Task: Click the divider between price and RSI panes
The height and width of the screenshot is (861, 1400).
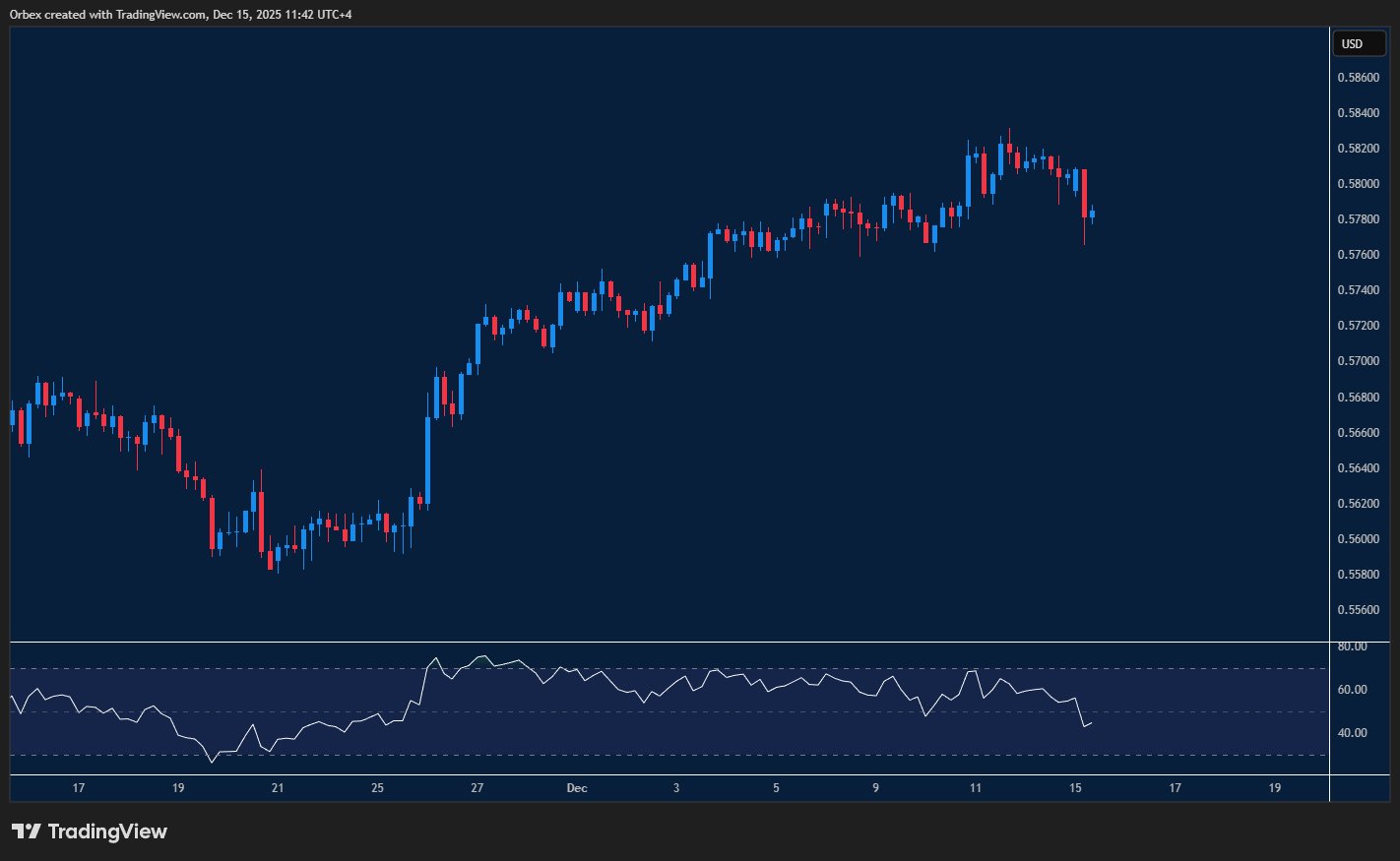Action: [x=669, y=642]
